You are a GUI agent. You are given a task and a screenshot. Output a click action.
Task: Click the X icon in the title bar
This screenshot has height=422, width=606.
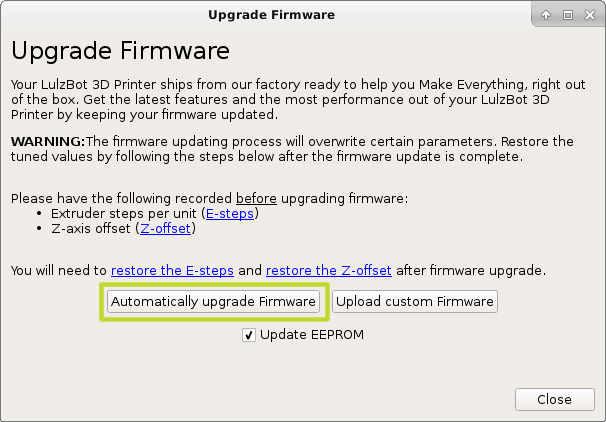[x=588, y=15]
